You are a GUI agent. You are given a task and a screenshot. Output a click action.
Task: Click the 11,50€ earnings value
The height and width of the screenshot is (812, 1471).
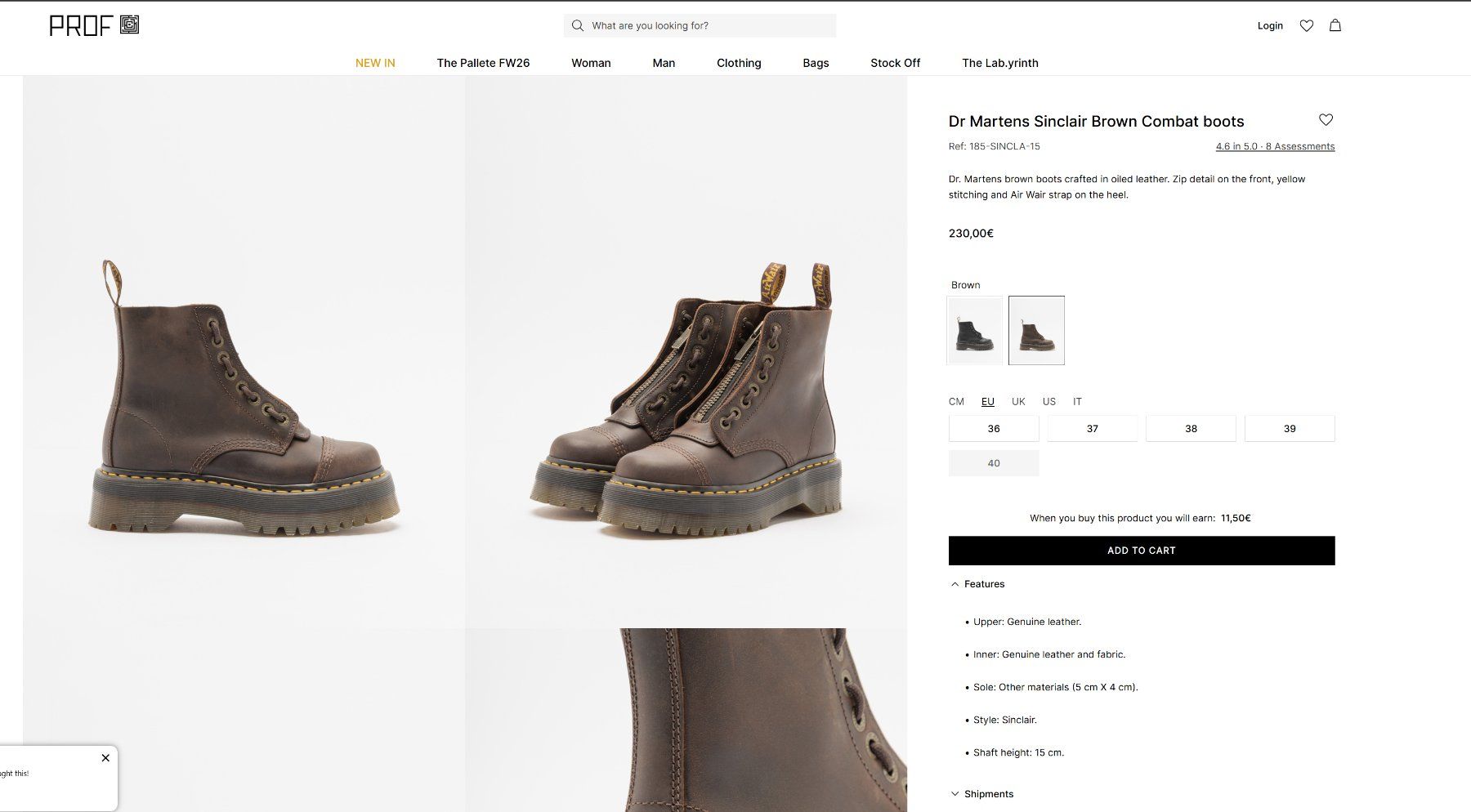1236,518
